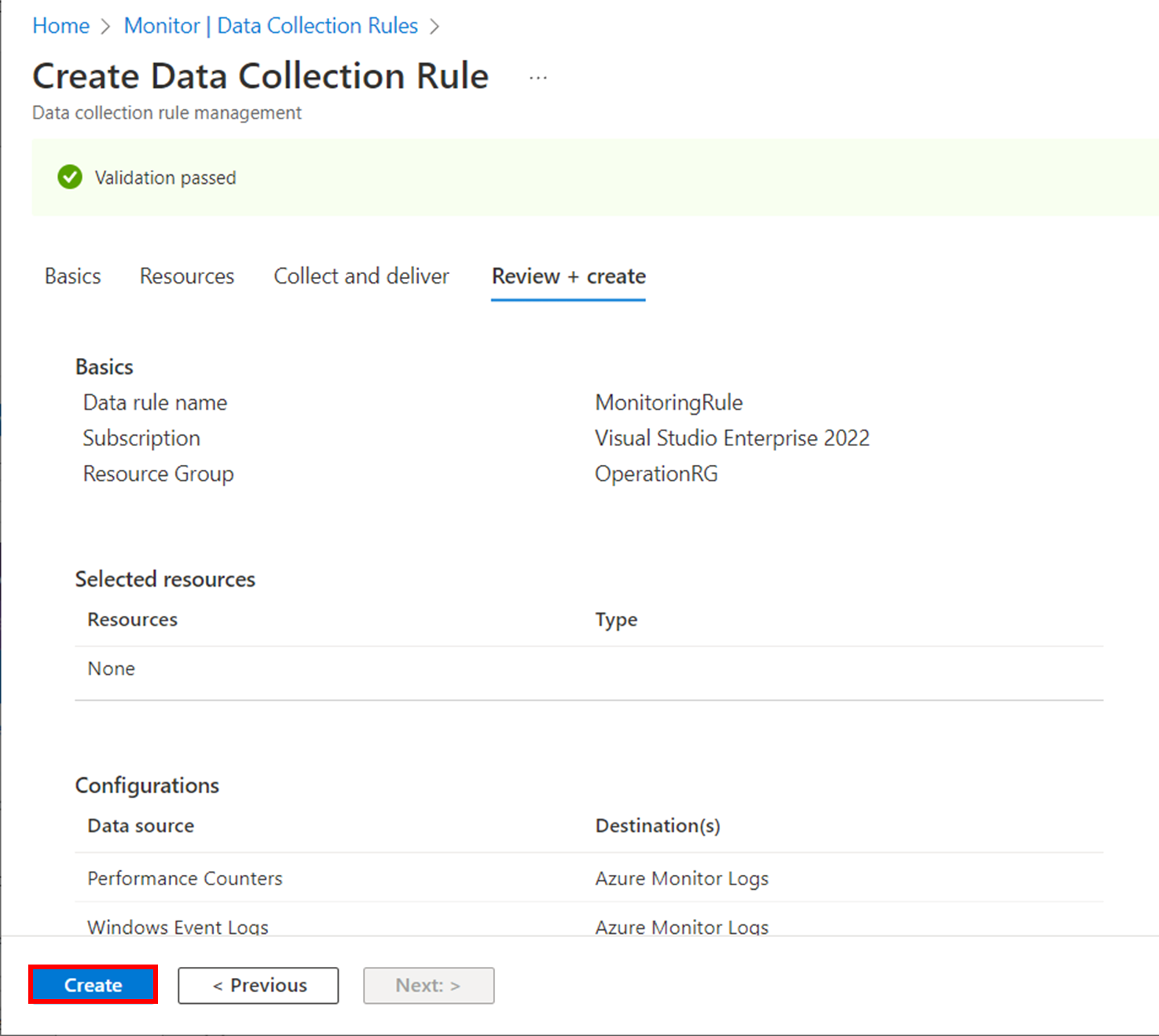Select the Performance Counters data source row

(x=184, y=878)
